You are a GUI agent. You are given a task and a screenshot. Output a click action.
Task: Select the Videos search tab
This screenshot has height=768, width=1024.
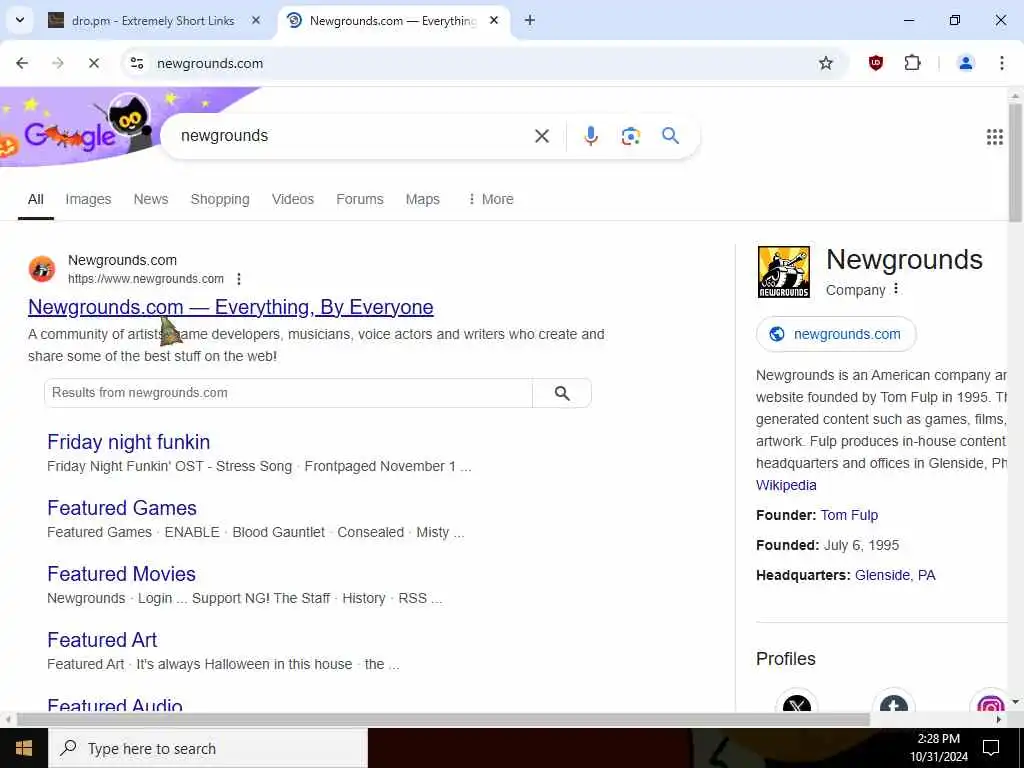pyautogui.click(x=293, y=199)
